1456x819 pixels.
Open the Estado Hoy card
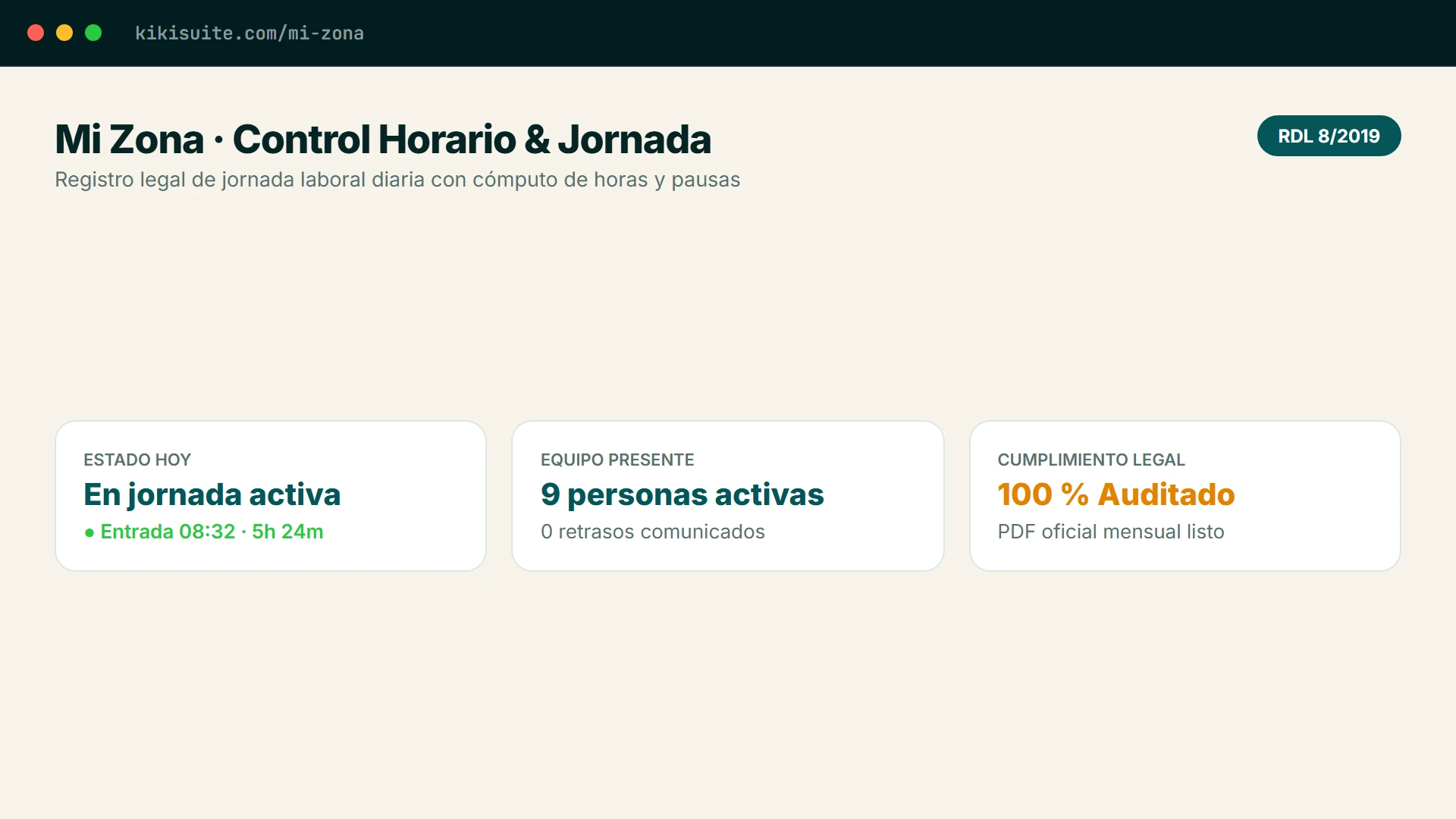click(x=271, y=496)
